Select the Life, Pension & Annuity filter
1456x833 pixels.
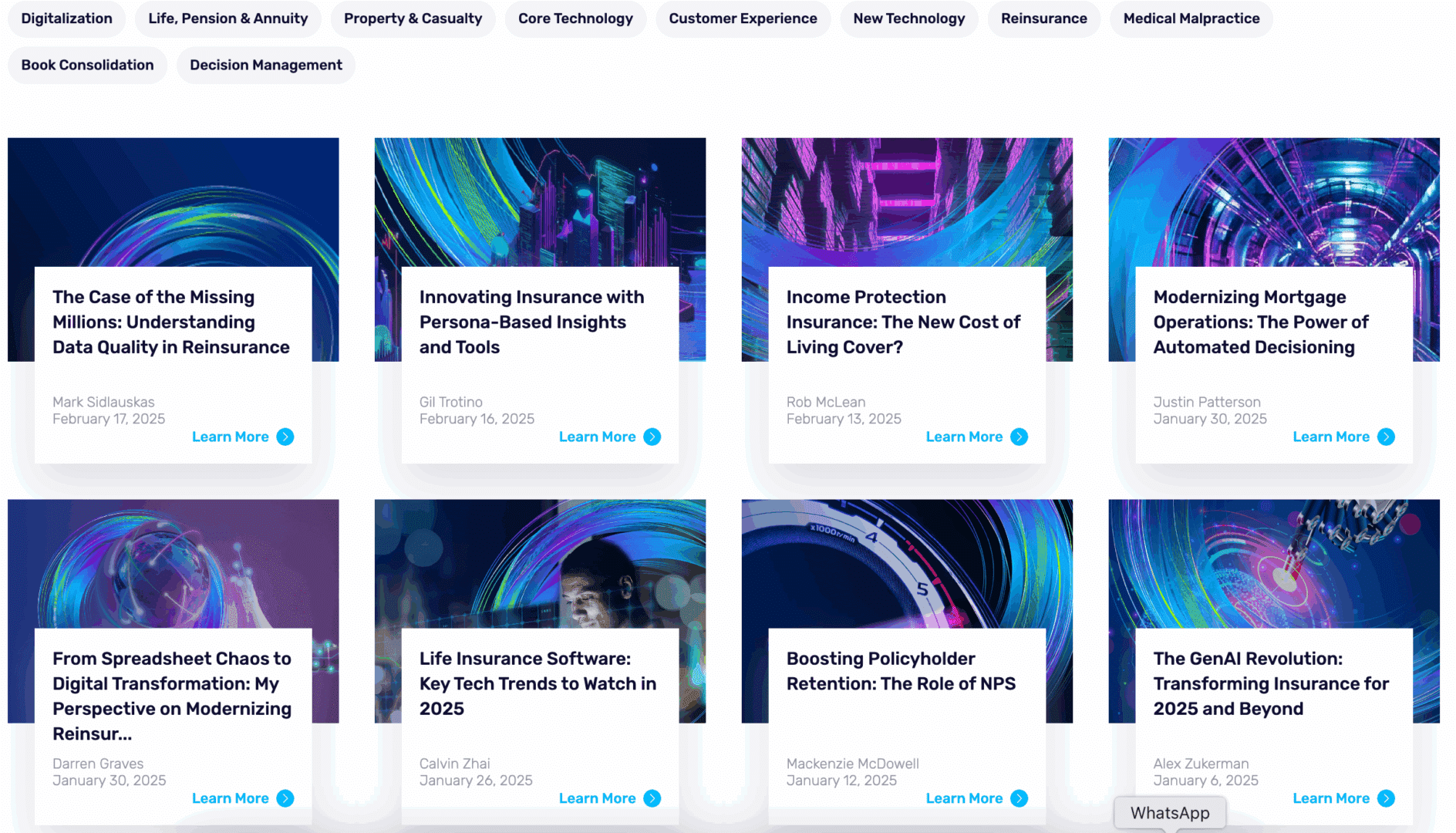tap(228, 19)
